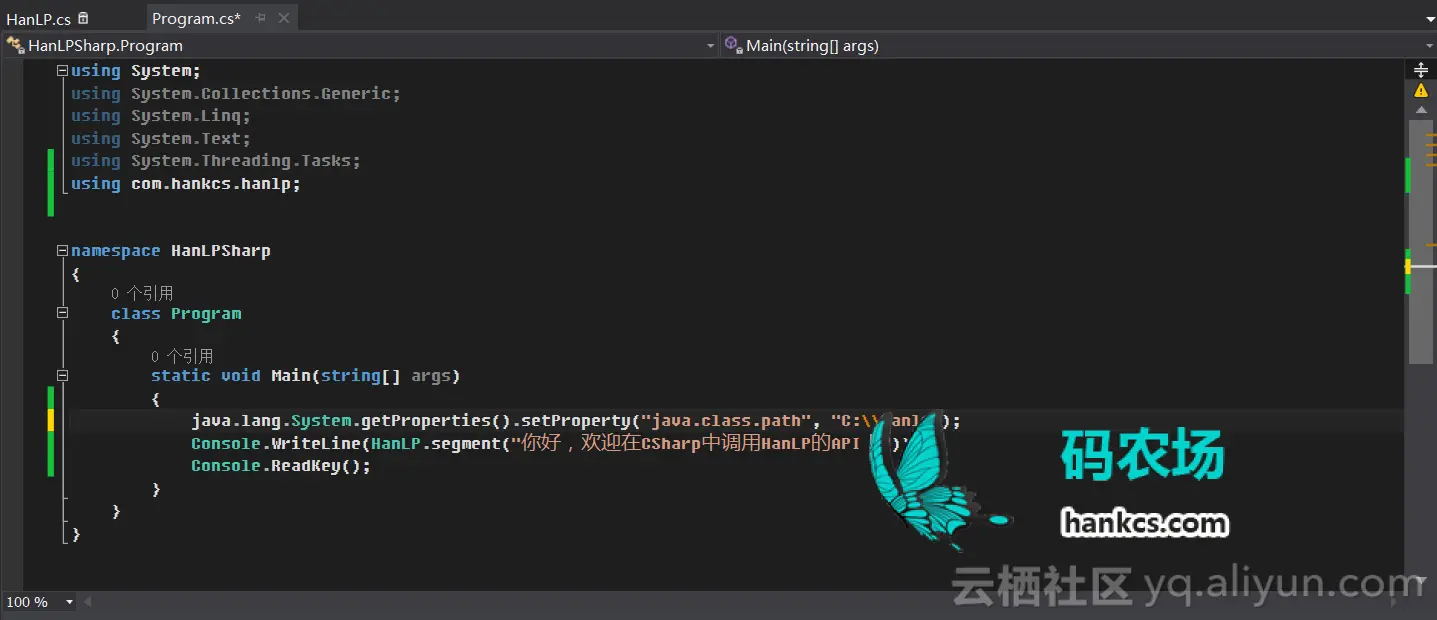Open the 100 % zoom dropdown
Screen dimensions: 1437x620
(x=69, y=602)
